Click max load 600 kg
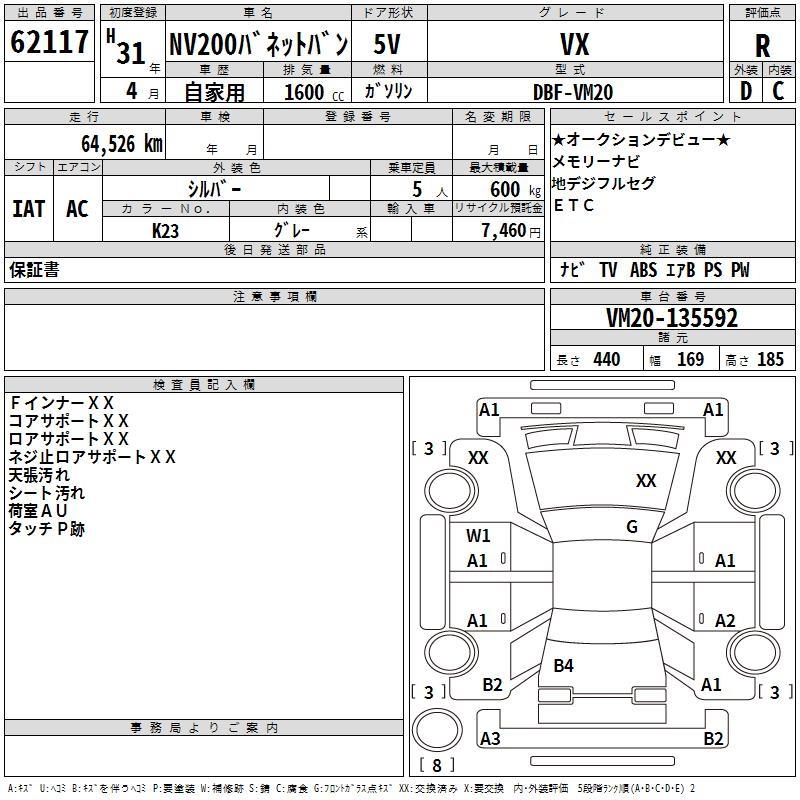The height and width of the screenshot is (800, 800). click(x=515, y=189)
